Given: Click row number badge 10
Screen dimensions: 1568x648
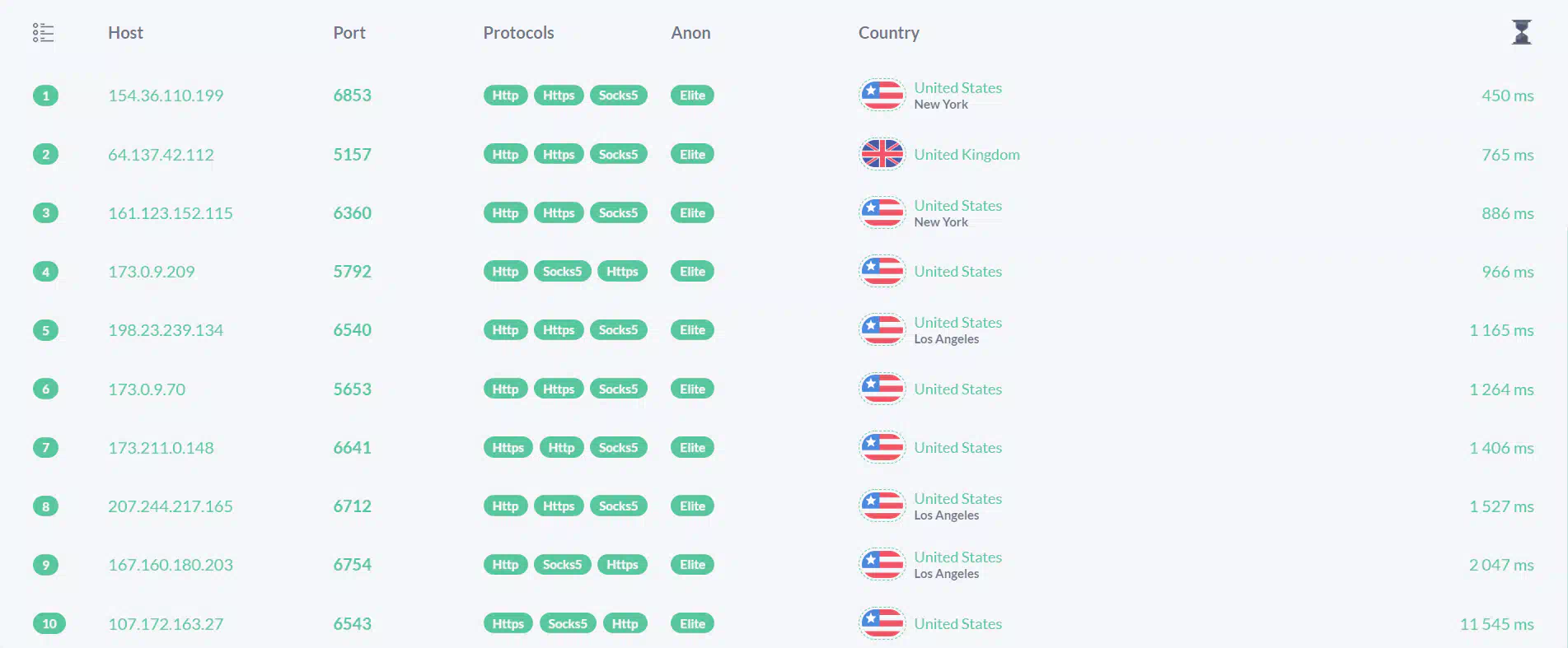Looking at the screenshot, I should pyautogui.click(x=49, y=623).
